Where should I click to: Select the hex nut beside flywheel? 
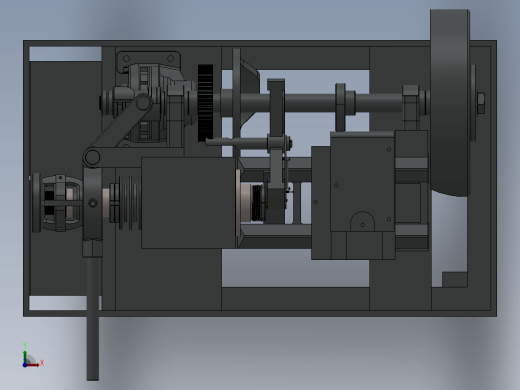[x=481, y=103]
